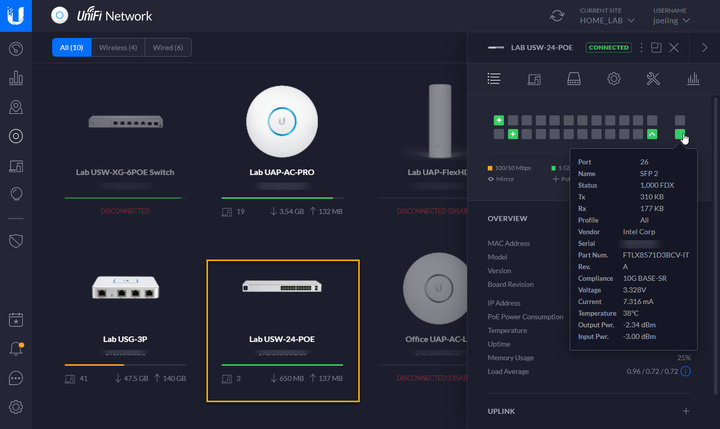The height and width of the screenshot is (429, 720).
Task: Open the device tools wrench tab icon
Action: (x=653, y=79)
